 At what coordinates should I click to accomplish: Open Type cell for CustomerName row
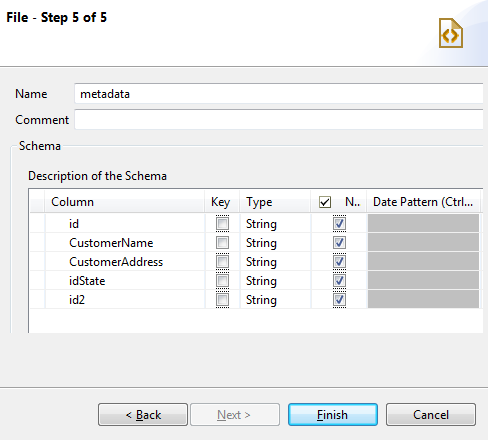[x=275, y=243]
